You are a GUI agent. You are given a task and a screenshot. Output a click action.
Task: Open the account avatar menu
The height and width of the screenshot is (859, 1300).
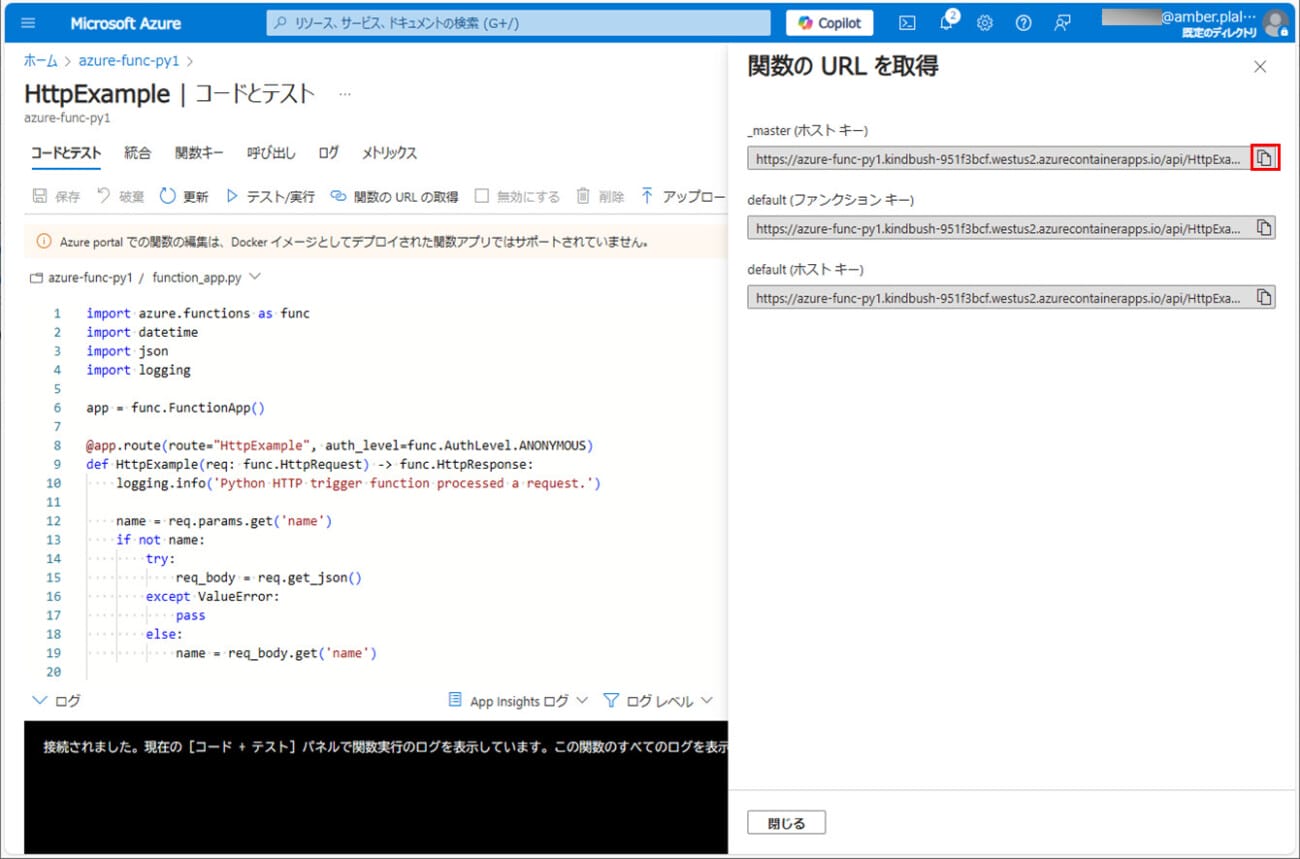pos(1275,23)
